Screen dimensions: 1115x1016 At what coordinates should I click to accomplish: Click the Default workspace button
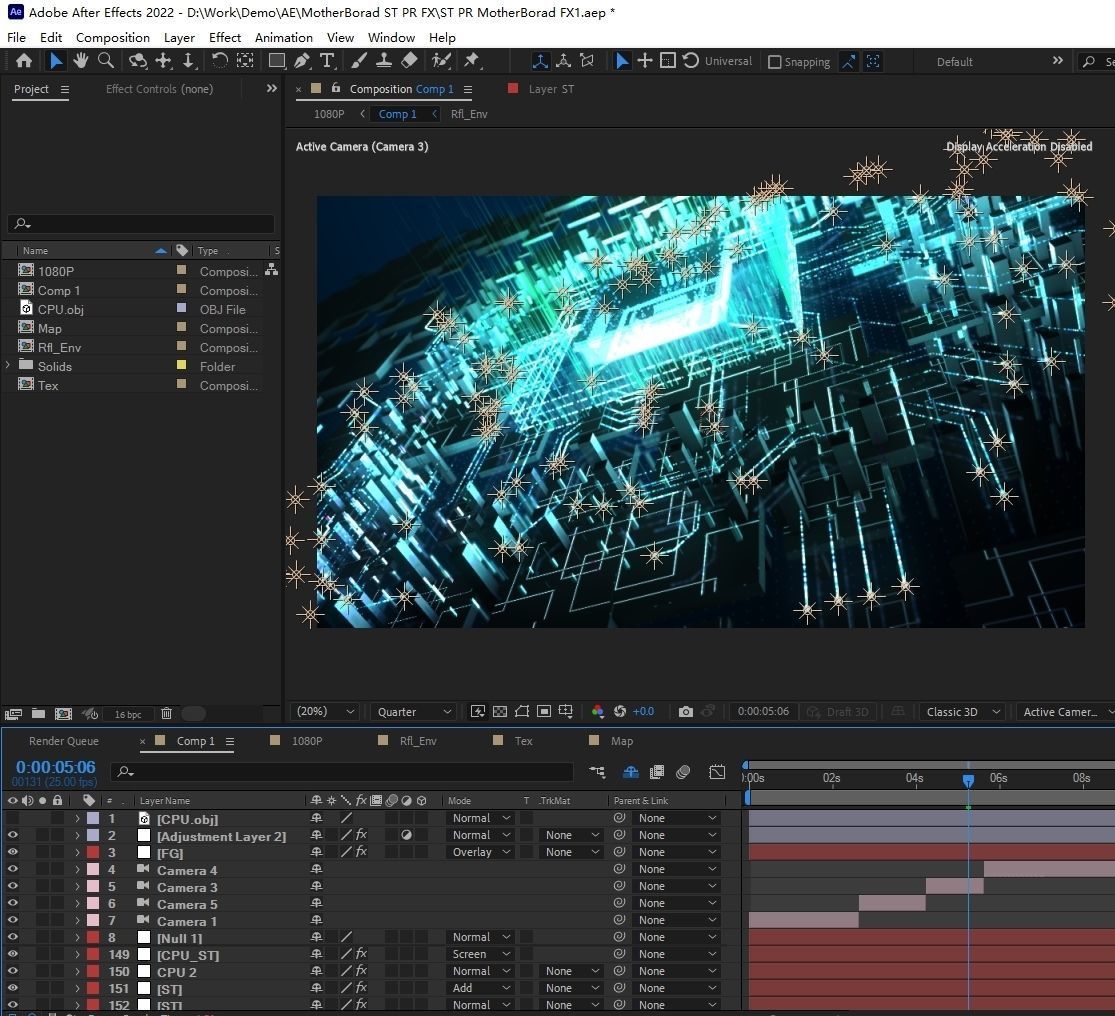tap(954, 62)
